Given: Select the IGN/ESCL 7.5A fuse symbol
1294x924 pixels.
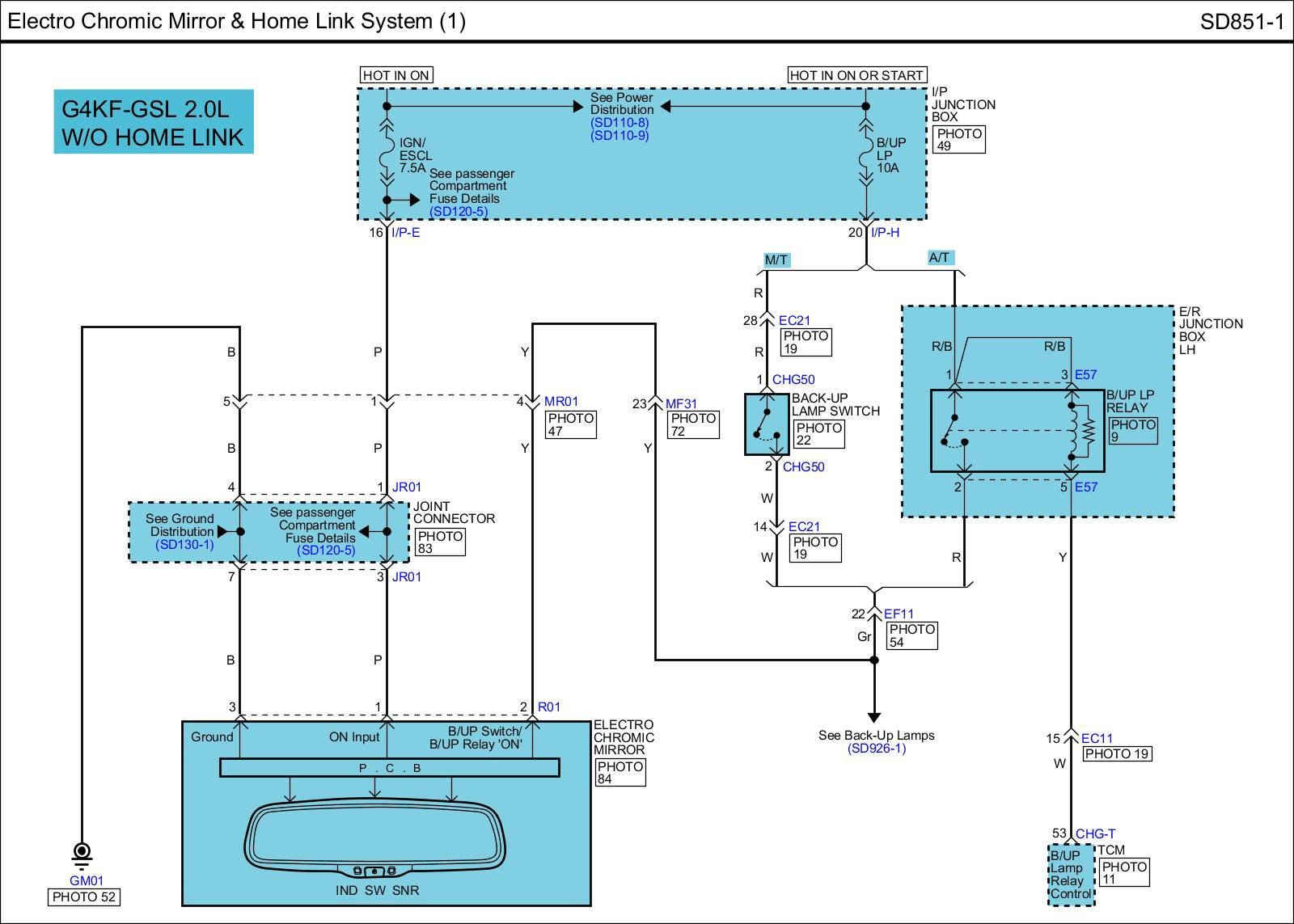Looking at the screenshot, I should pyautogui.click(x=387, y=154).
